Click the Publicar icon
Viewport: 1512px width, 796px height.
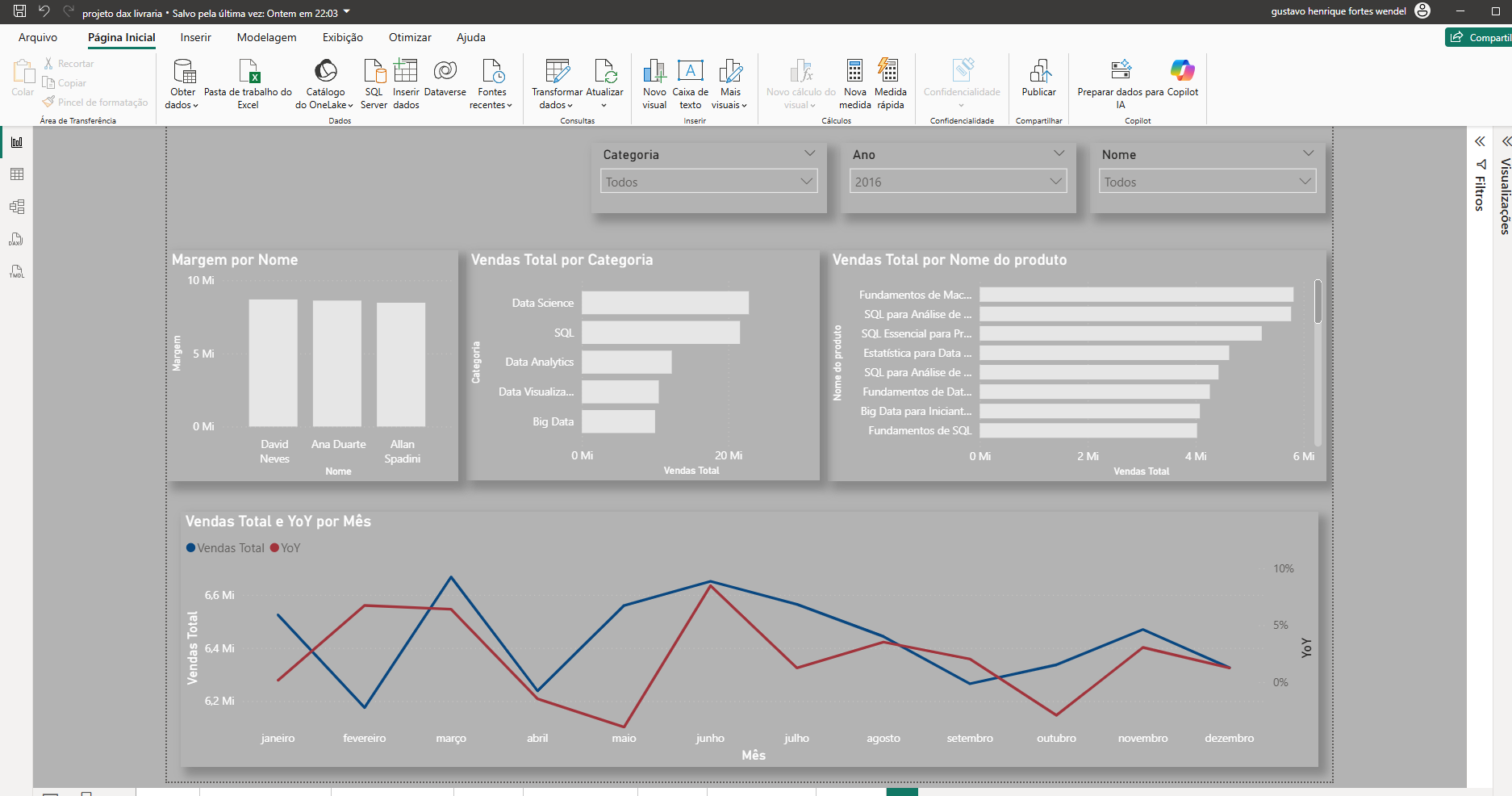pyautogui.click(x=1040, y=71)
